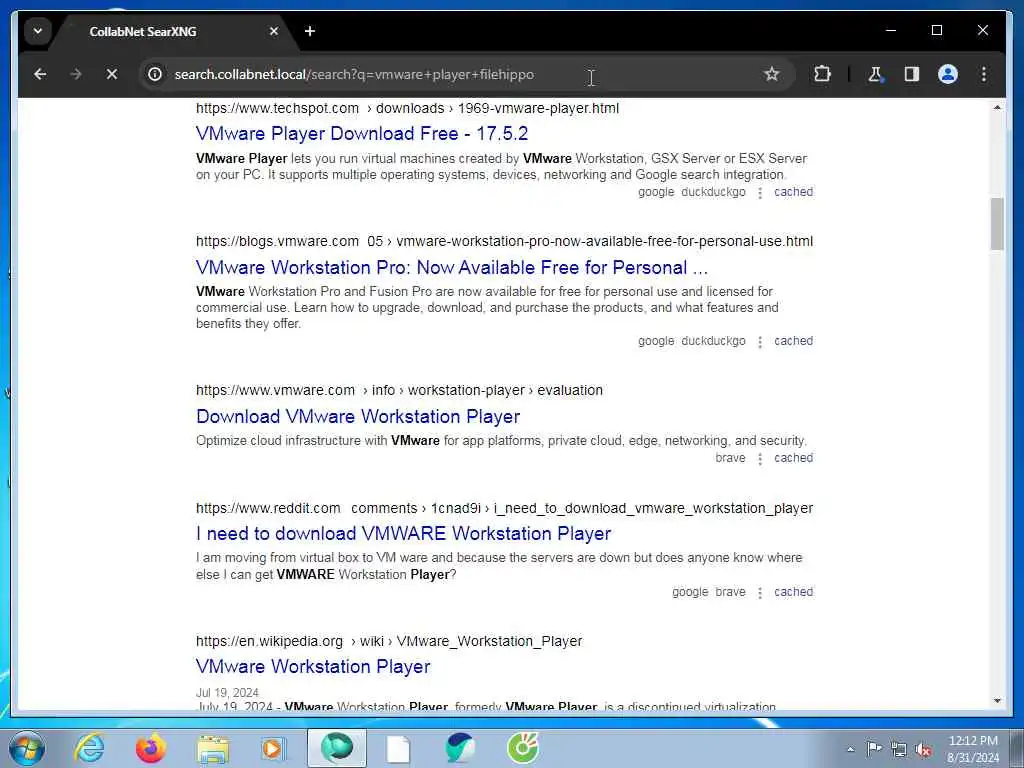
Task: Open the profile avatar menu
Action: pyautogui.click(x=948, y=74)
